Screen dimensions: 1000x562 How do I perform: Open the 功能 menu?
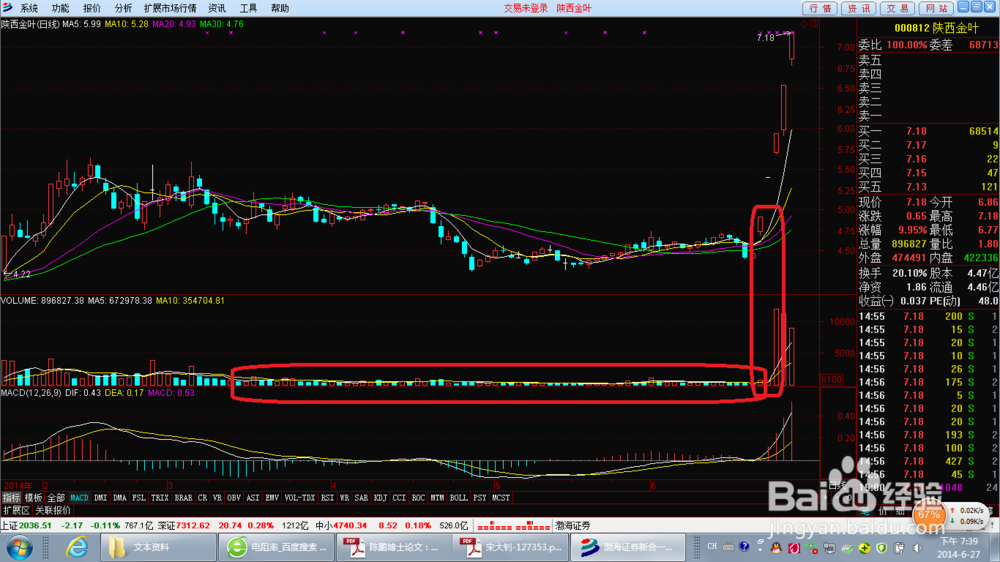pyautogui.click(x=61, y=8)
